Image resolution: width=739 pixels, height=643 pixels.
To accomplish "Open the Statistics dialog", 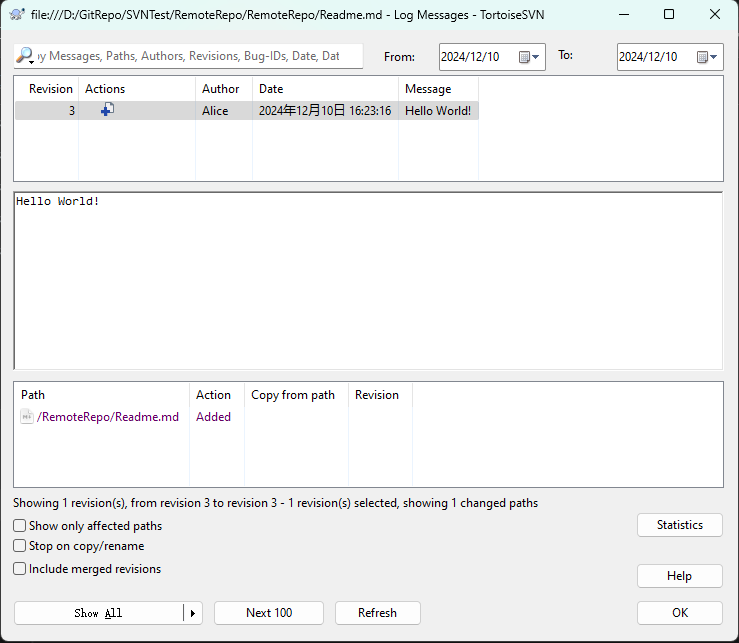I will click(680, 525).
